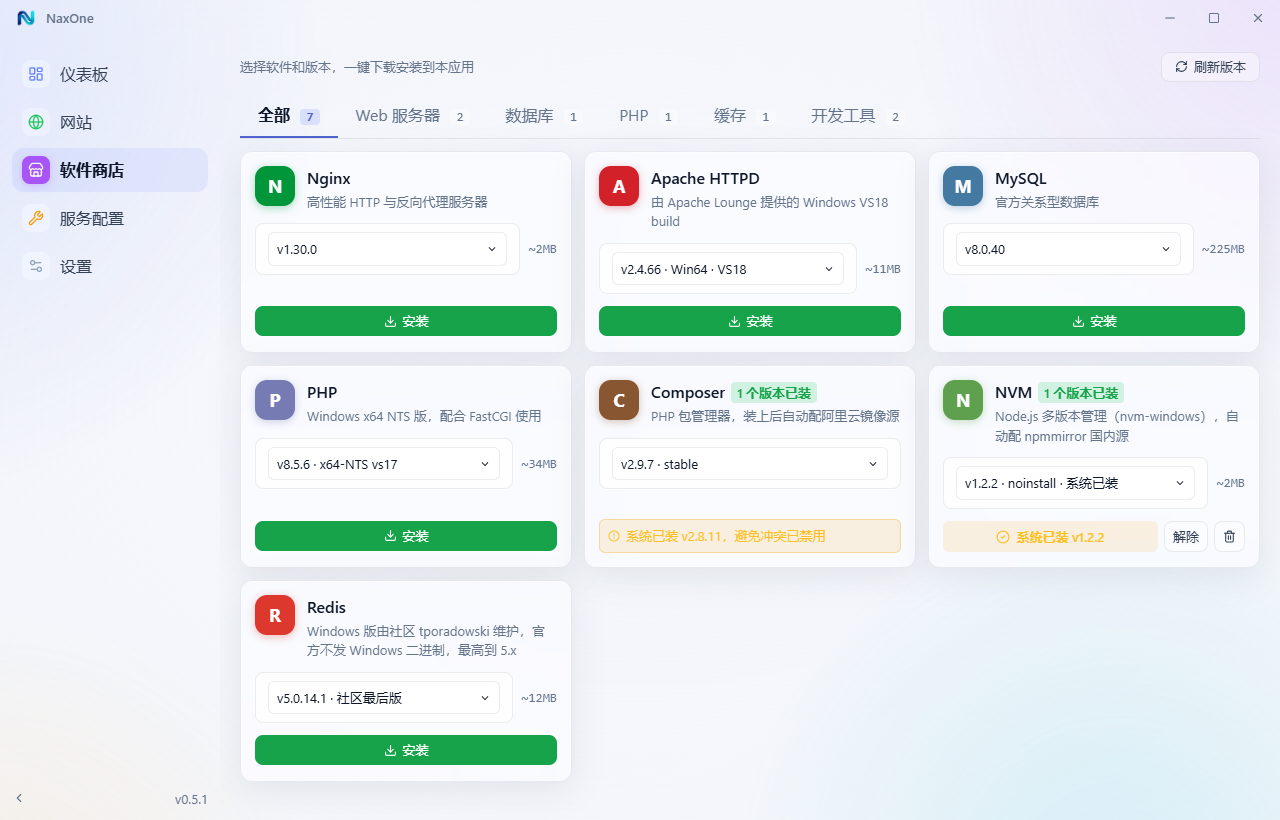This screenshot has height=820, width=1280.
Task: Switch to the Web 服务器 tab
Action: point(411,116)
